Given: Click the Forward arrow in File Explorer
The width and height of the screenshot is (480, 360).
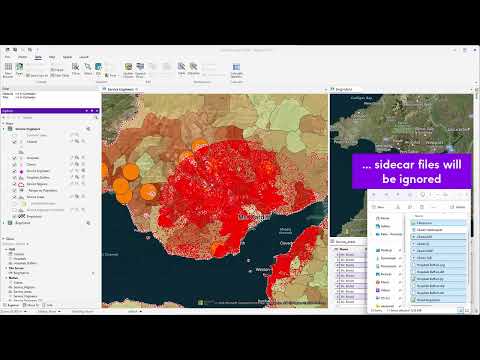Looking at the screenshot, I should pos(386,195).
